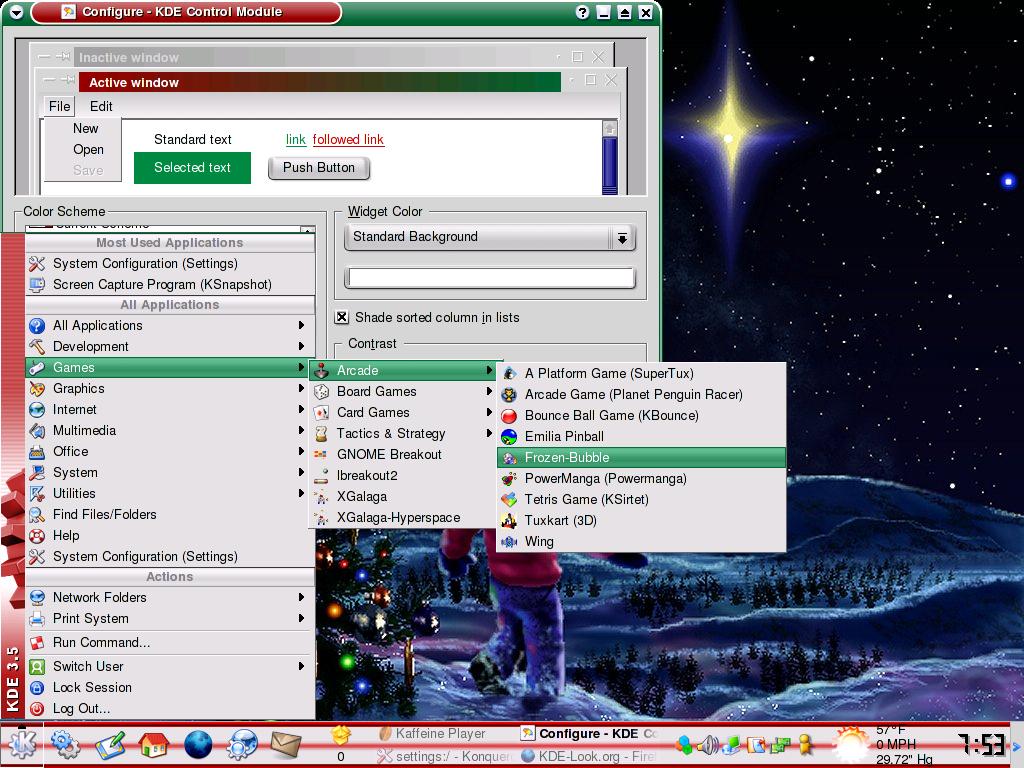Launch Frozen-Bubble from the Arcade menu

click(x=641, y=458)
